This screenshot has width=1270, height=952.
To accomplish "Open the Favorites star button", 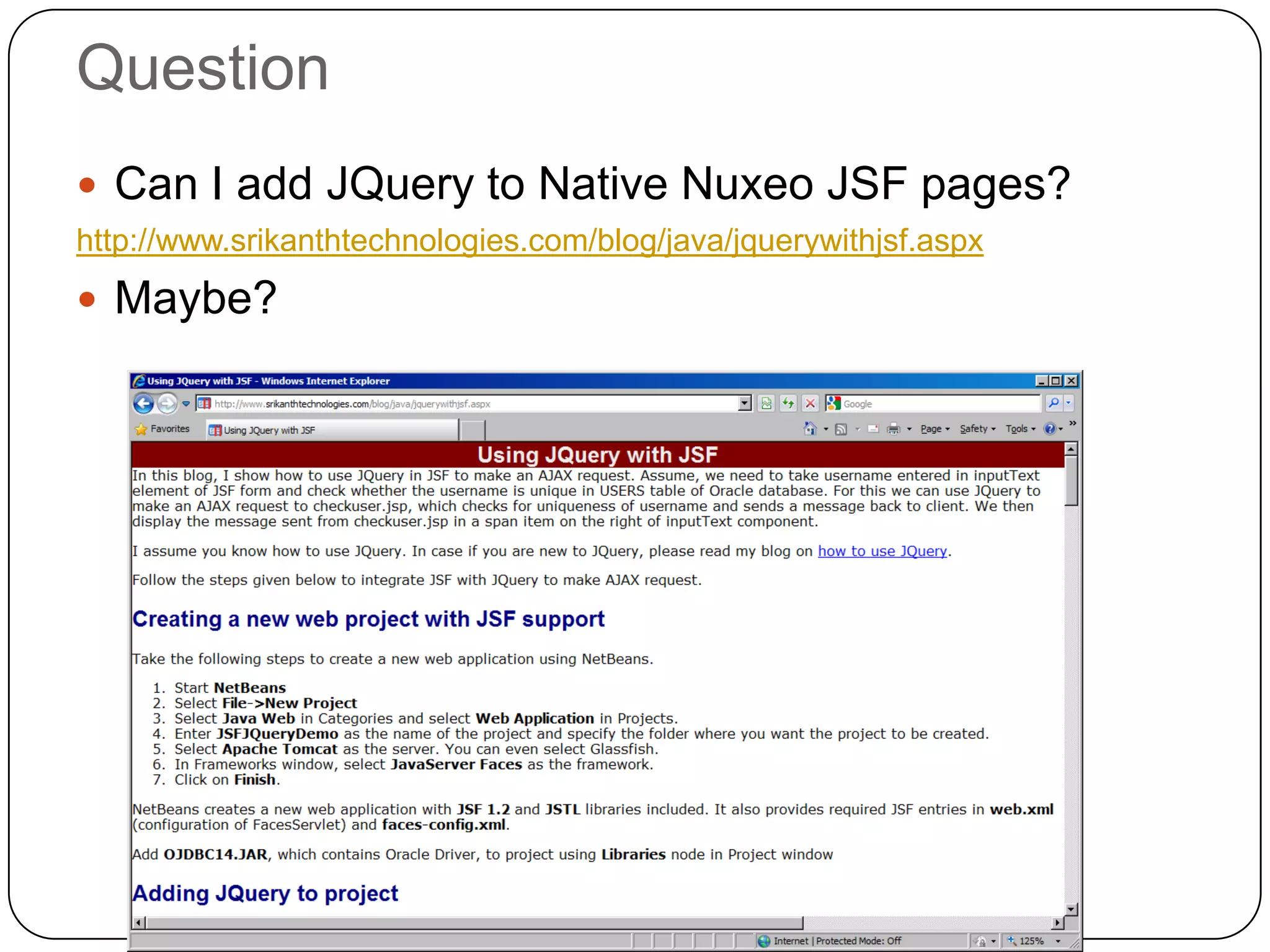I will [162, 429].
